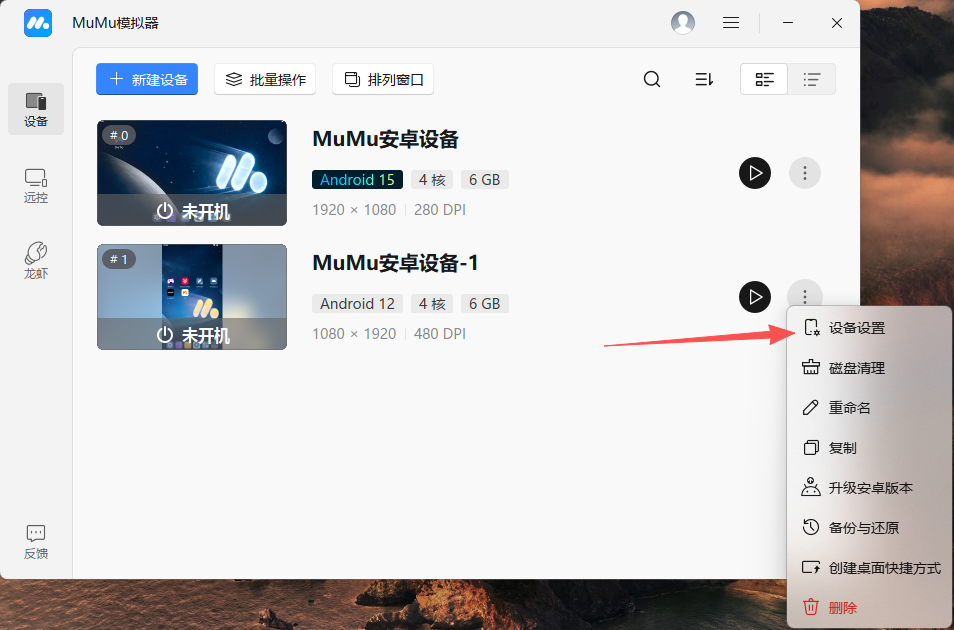Close the more options menu of MuMu安卓设备-1

coord(805,296)
